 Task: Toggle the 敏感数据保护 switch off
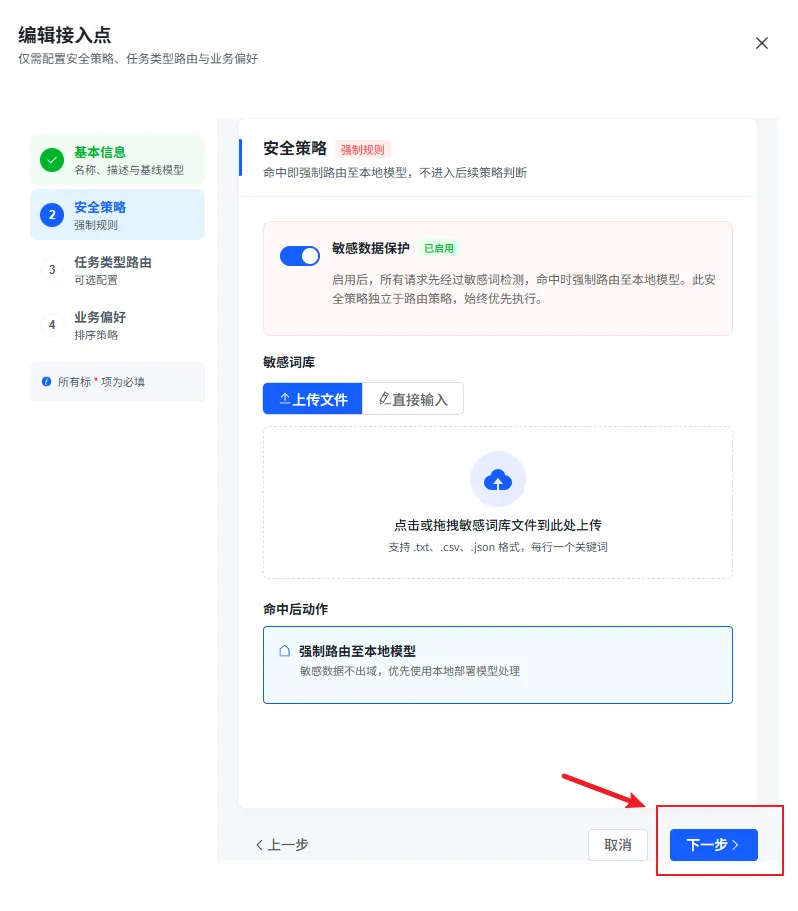click(300, 256)
